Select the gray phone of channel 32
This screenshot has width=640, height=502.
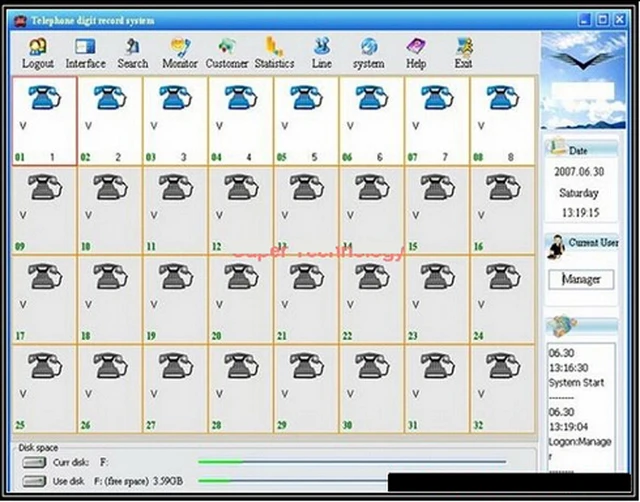503,365
